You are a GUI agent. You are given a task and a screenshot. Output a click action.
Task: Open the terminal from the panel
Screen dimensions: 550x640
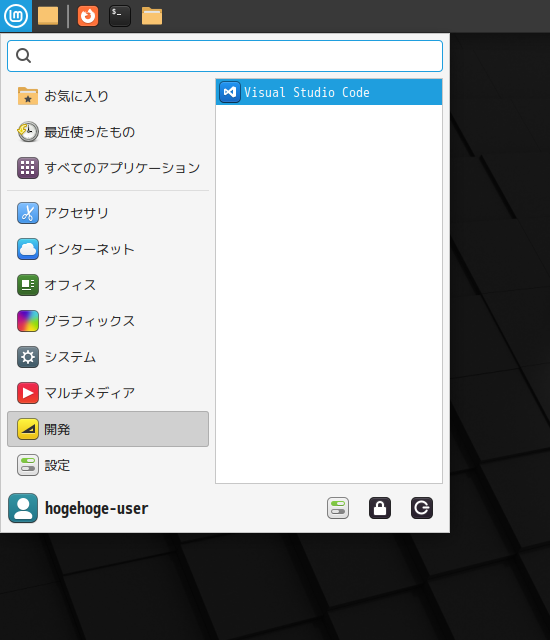(120, 16)
